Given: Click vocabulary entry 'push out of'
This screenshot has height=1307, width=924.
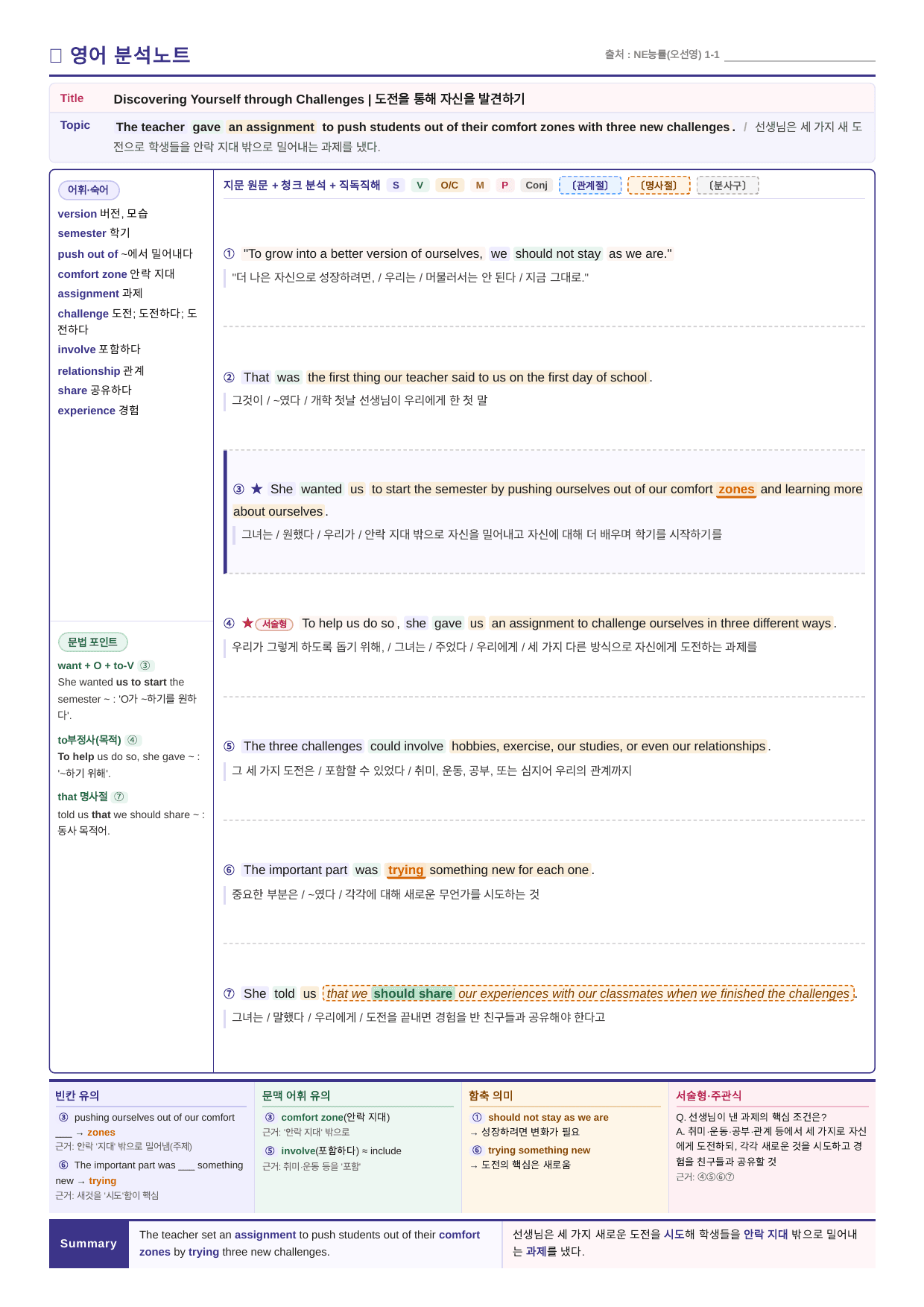Looking at the screenshot, I should 125,254.
